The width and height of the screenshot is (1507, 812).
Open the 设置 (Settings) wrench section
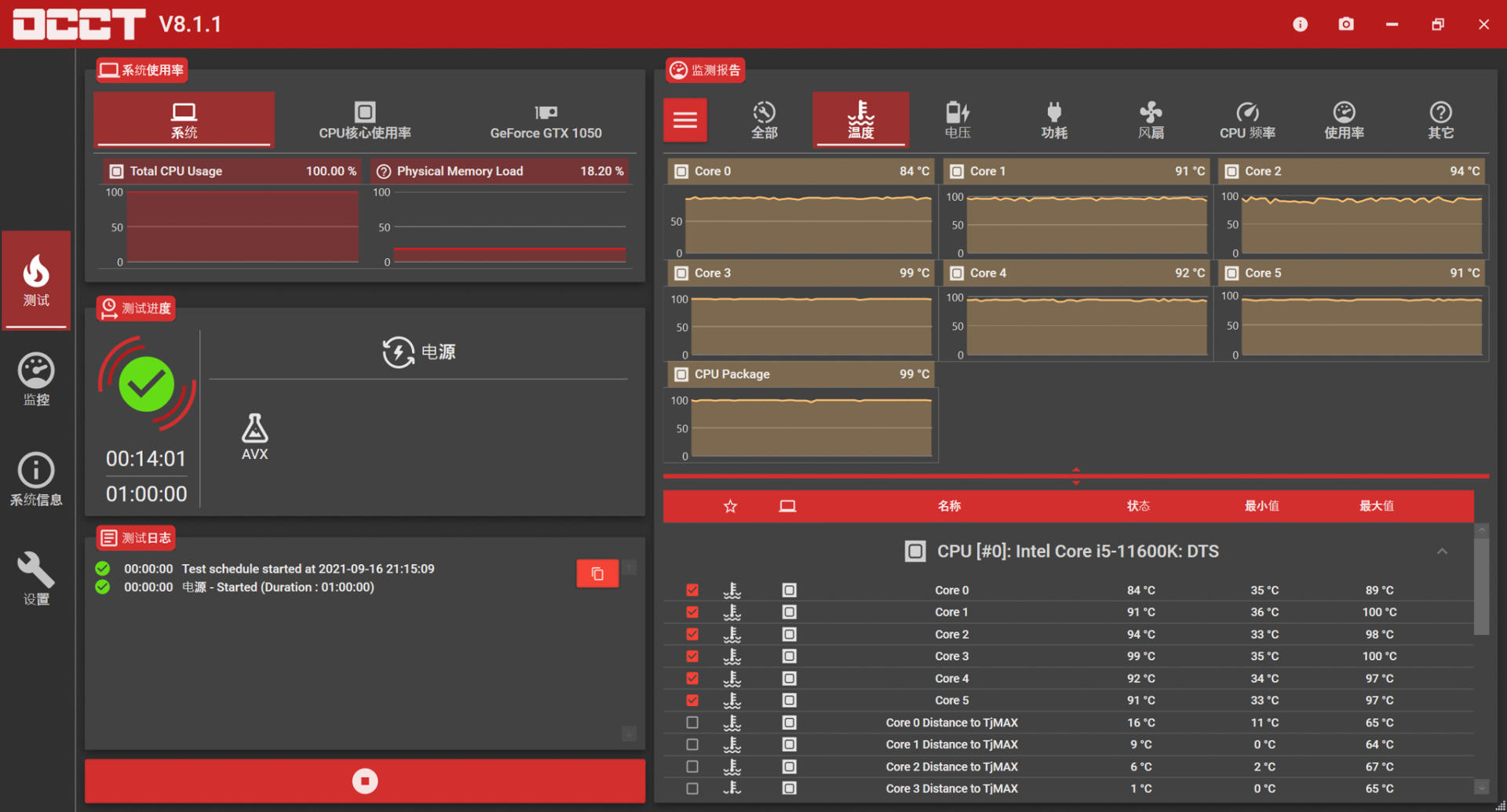click(x=36, y=579)
